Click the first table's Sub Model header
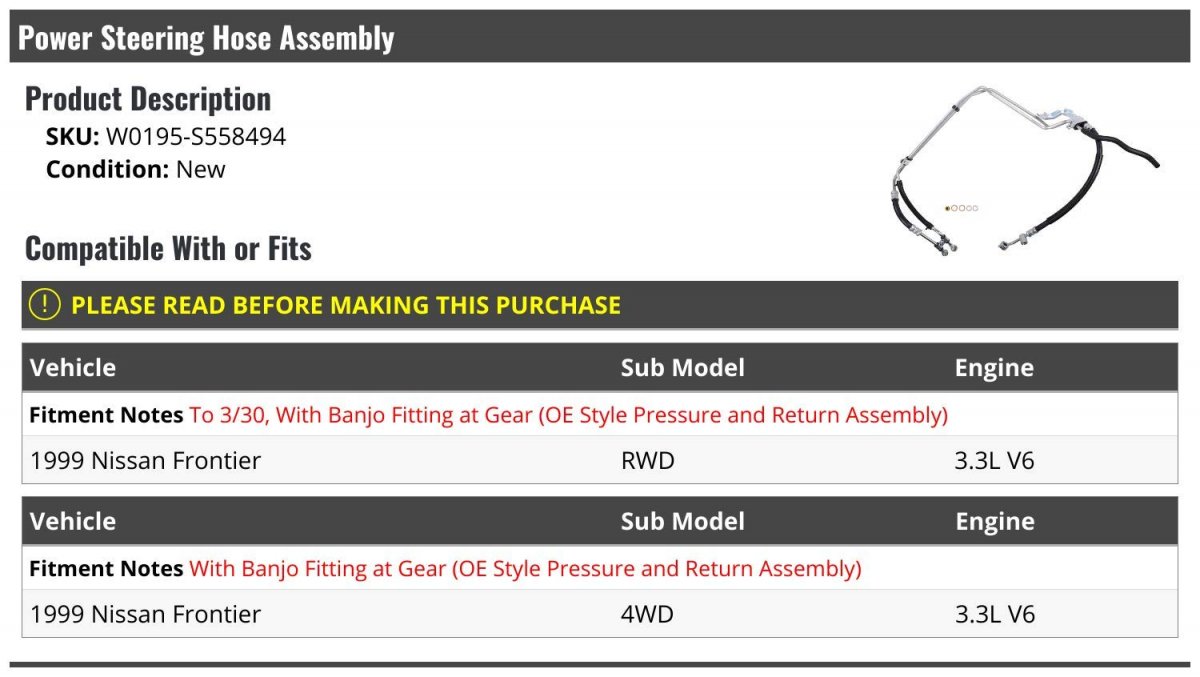Viewport: 1200px width, 677px height. (x=683, y=367)
